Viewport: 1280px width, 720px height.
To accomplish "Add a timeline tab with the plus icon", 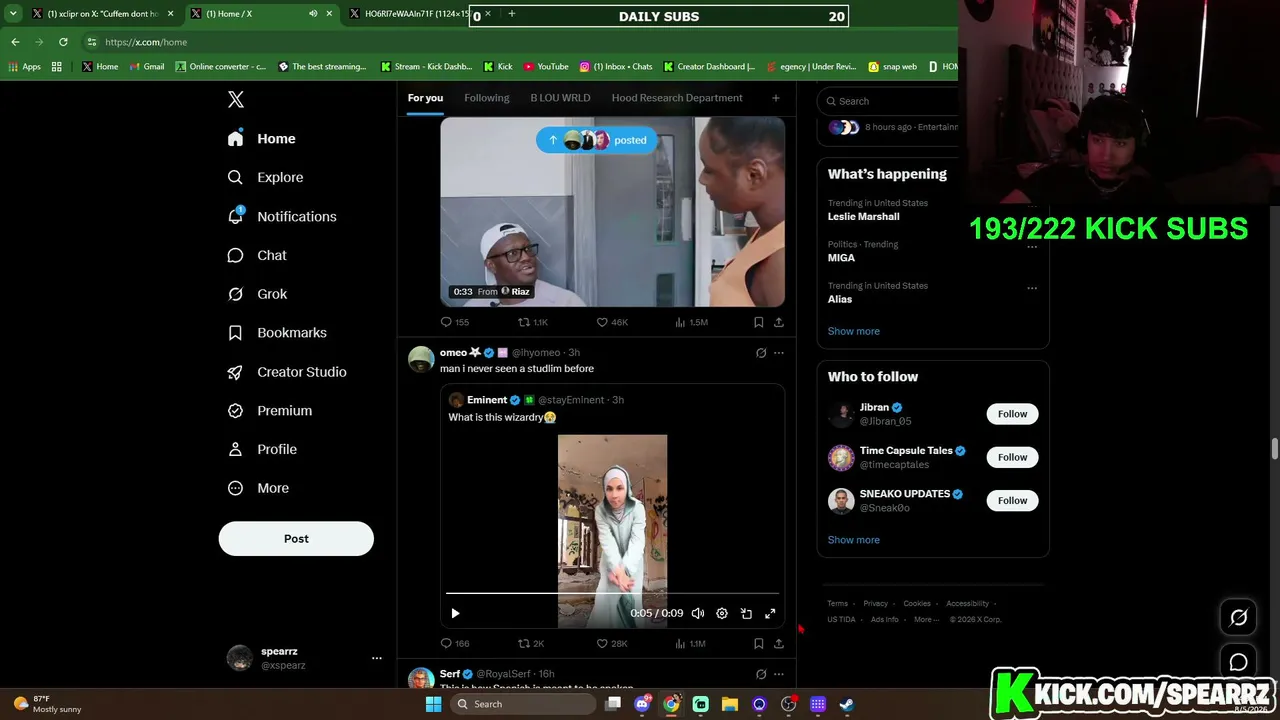I will click(x=775, y=98).
